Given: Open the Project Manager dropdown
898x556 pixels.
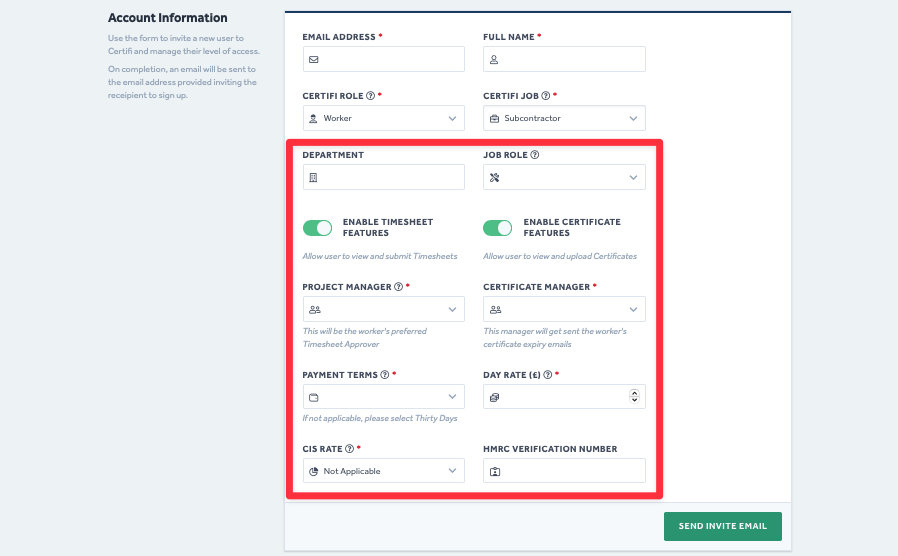Looking at the screenshot, I should click(384, 309).
